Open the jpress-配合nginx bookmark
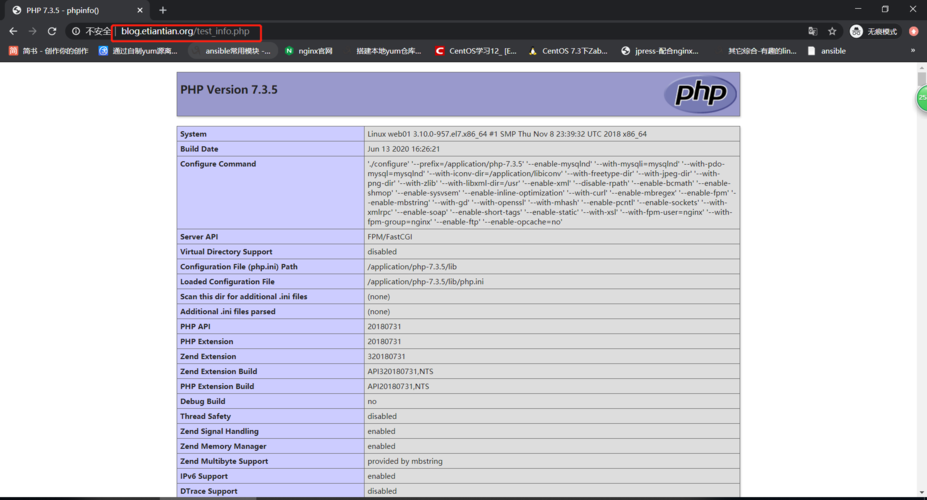 tap(660, 51)
